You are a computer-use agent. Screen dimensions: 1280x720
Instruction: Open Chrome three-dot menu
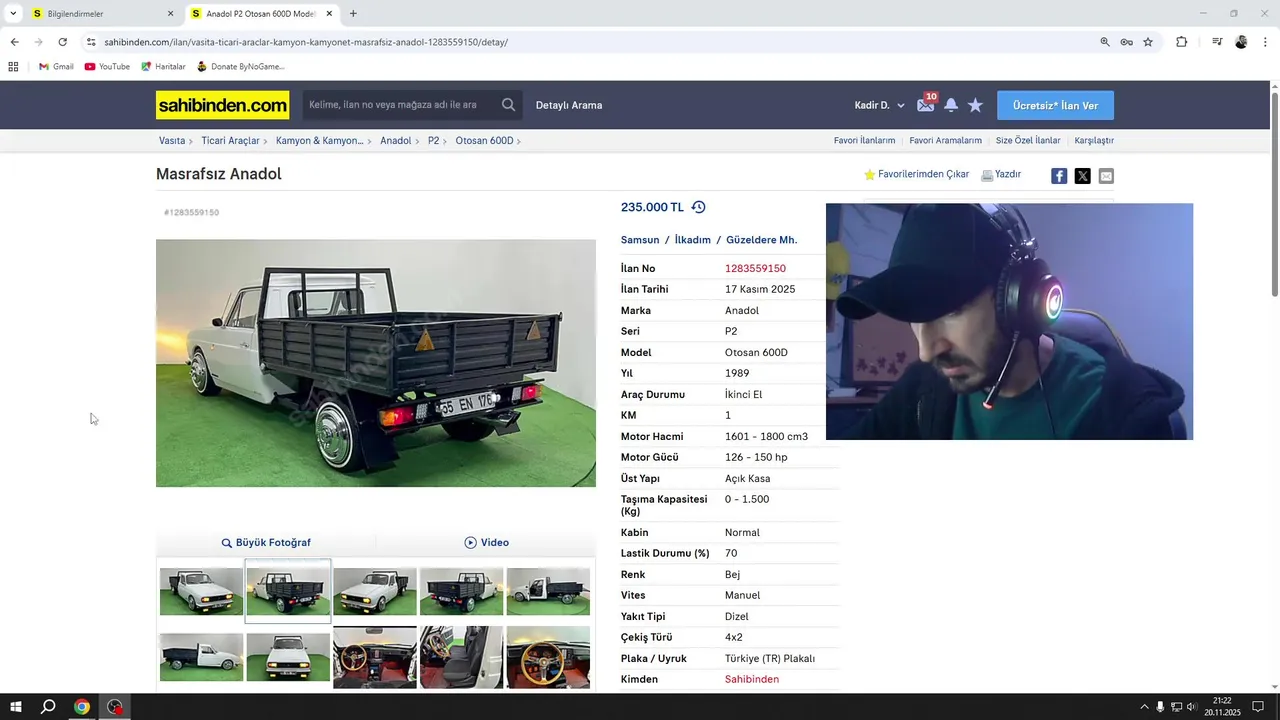[x=1265, y=42]
